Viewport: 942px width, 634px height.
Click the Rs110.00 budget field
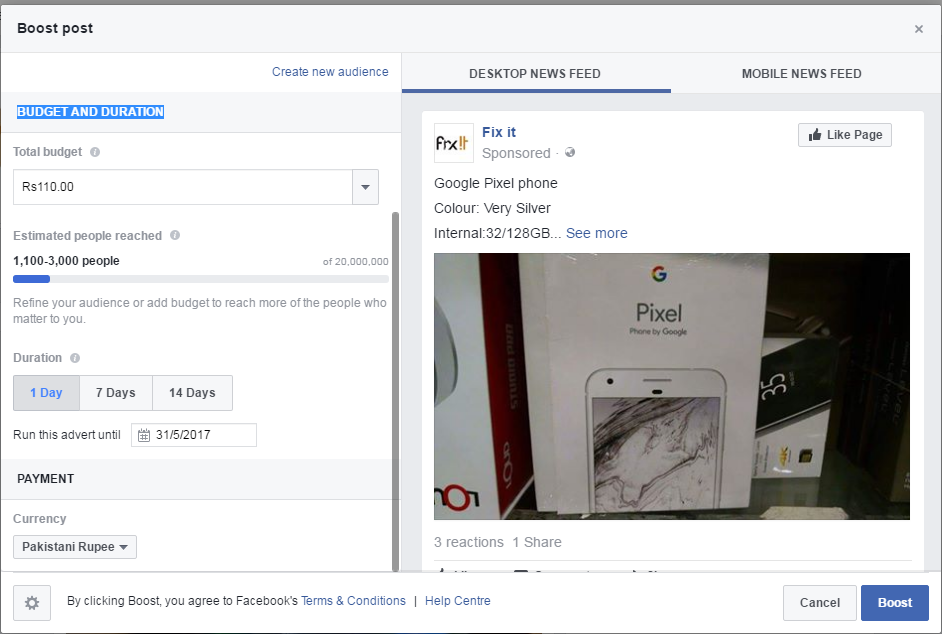click(183, 187)
